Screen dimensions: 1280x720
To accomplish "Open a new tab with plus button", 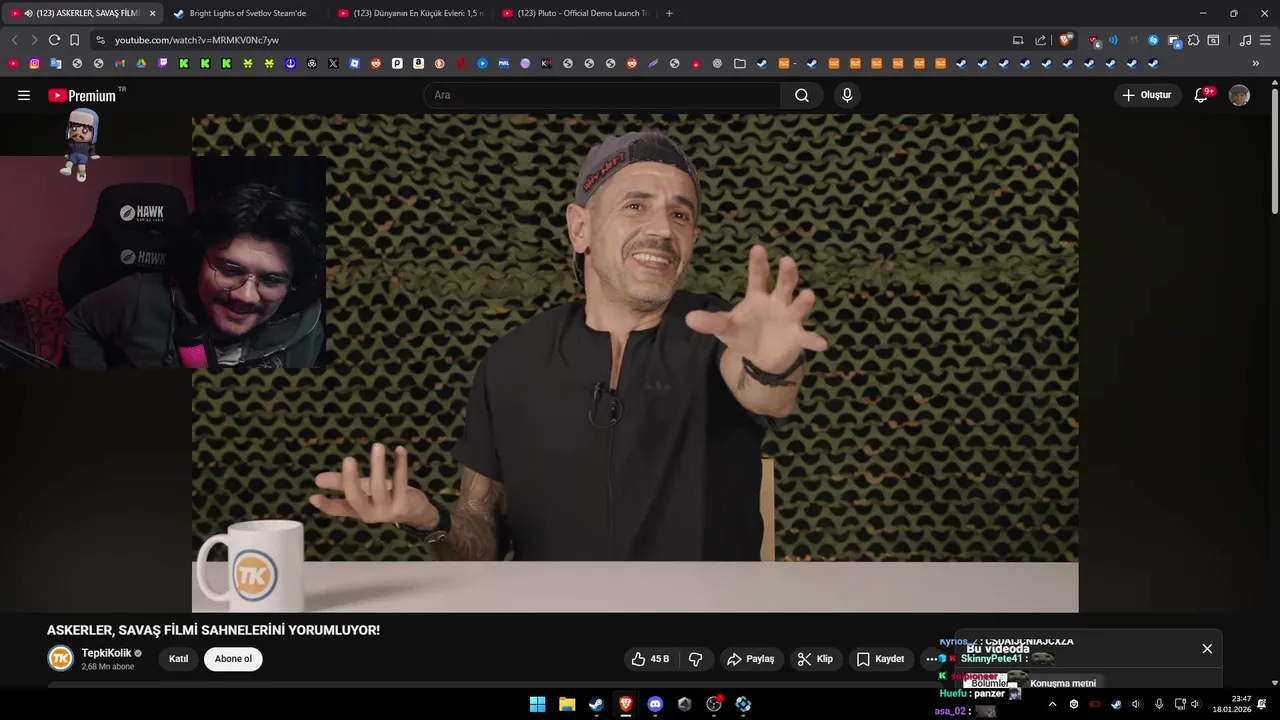I will pos(669,13).
